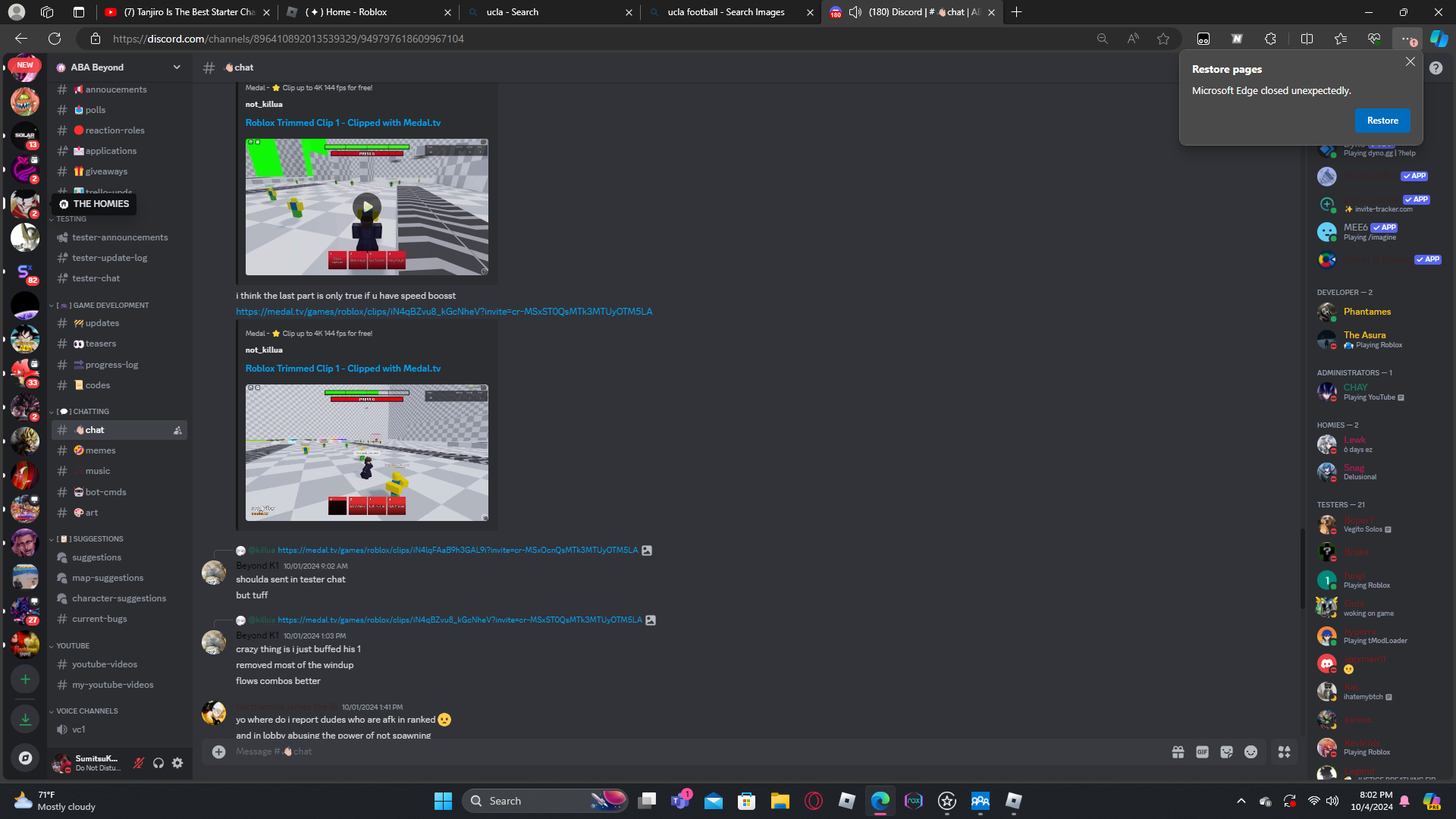
Task: Toggle microphone mute in user panel
Action: (138, 763)
